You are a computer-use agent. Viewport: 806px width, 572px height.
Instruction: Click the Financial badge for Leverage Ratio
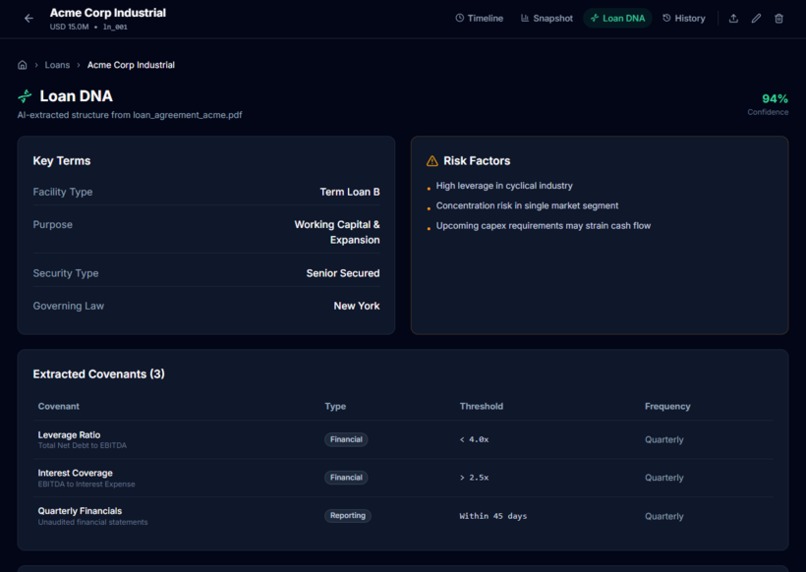click(346, 439)
